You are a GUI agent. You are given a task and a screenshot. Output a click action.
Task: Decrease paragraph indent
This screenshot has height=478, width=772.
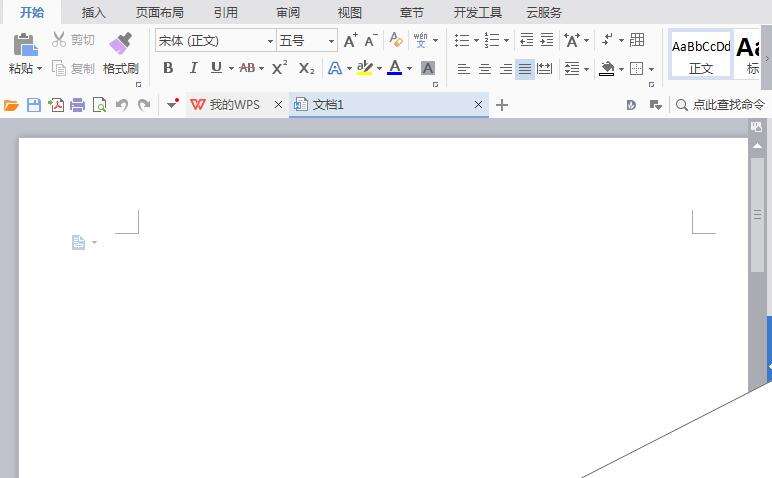[x=526, y=39]
